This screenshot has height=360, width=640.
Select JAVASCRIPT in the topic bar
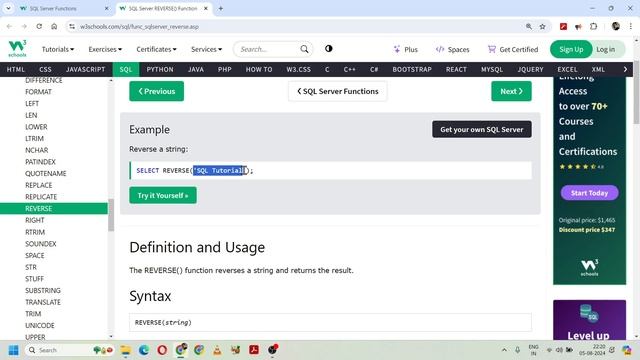click(x=85, y=69)
